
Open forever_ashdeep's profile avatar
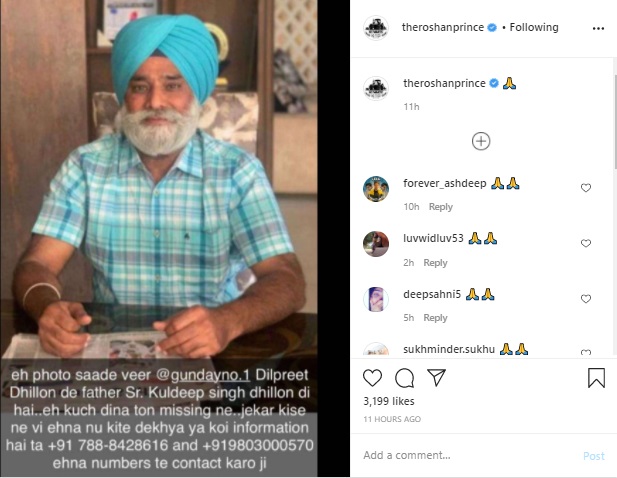click(376, 189)
